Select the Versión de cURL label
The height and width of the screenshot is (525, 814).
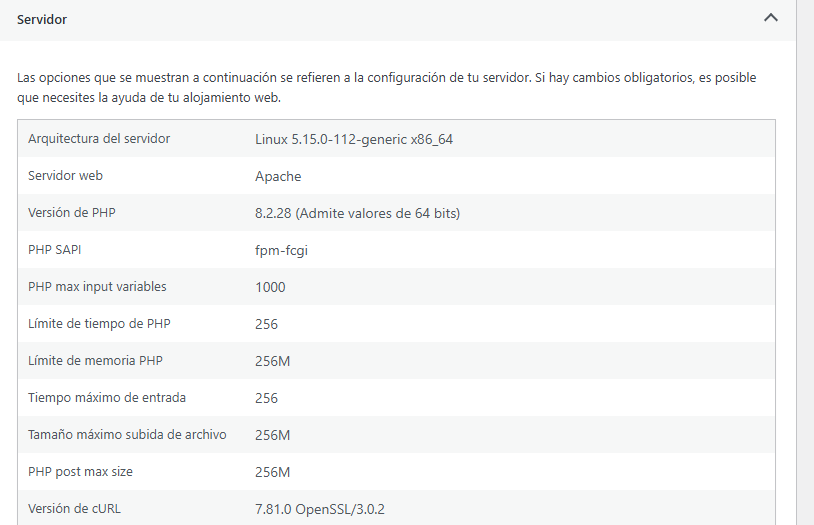74,508
